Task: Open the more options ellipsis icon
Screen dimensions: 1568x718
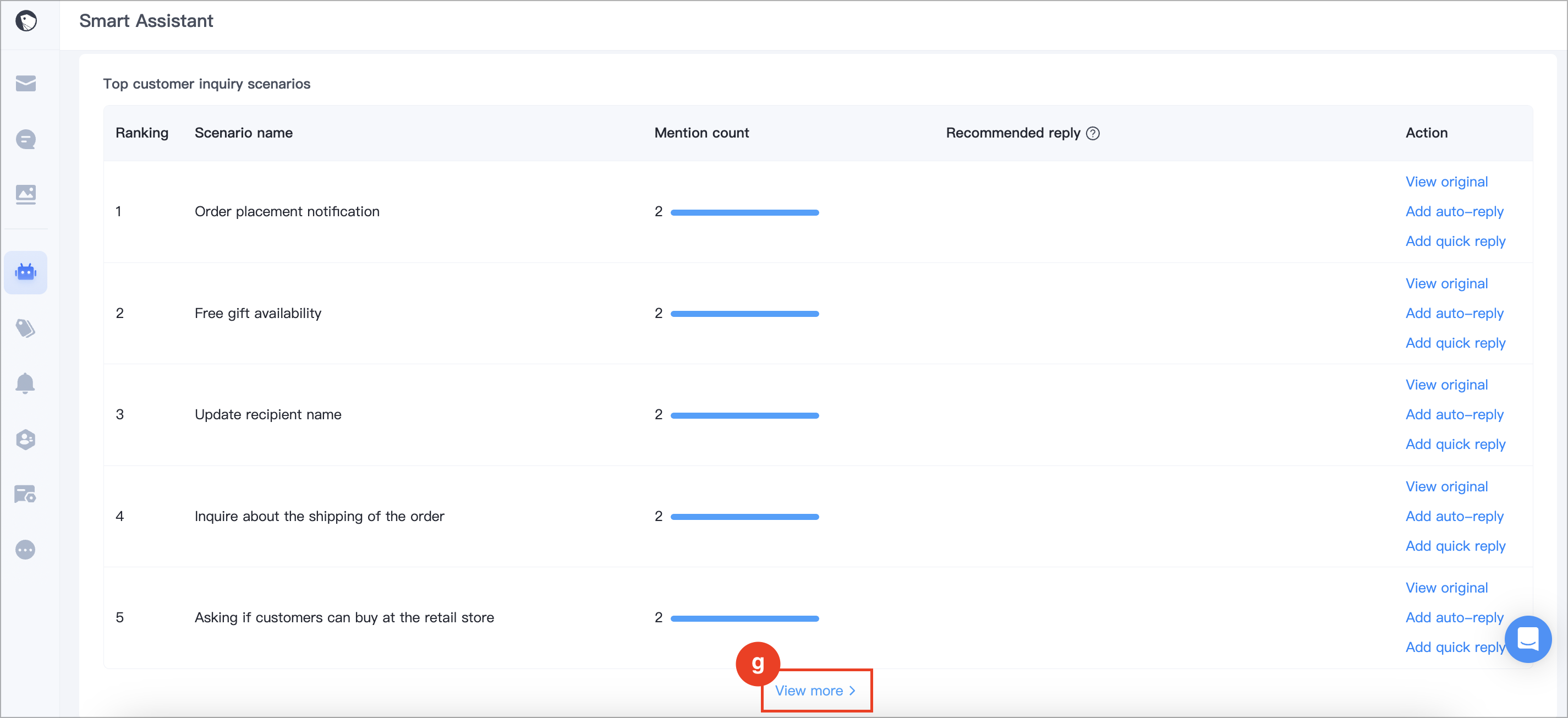Action: pos(25,550)
